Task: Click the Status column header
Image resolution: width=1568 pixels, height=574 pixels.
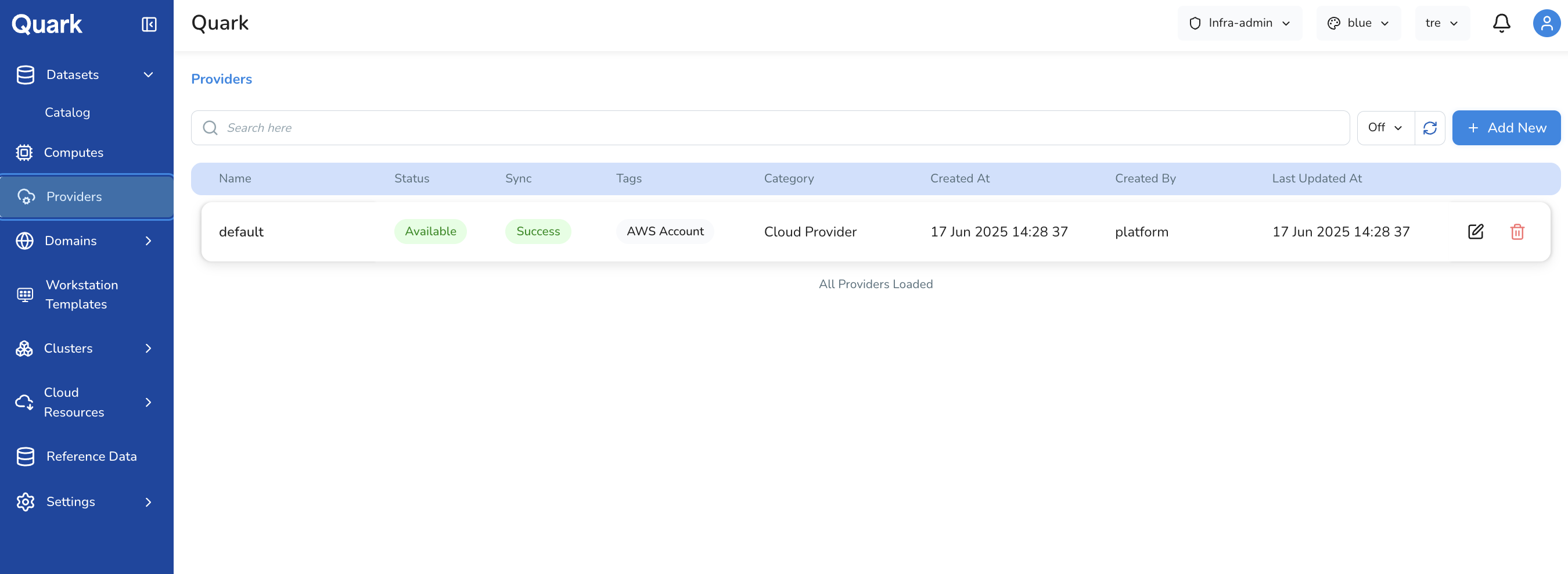Action: point(412,178)
